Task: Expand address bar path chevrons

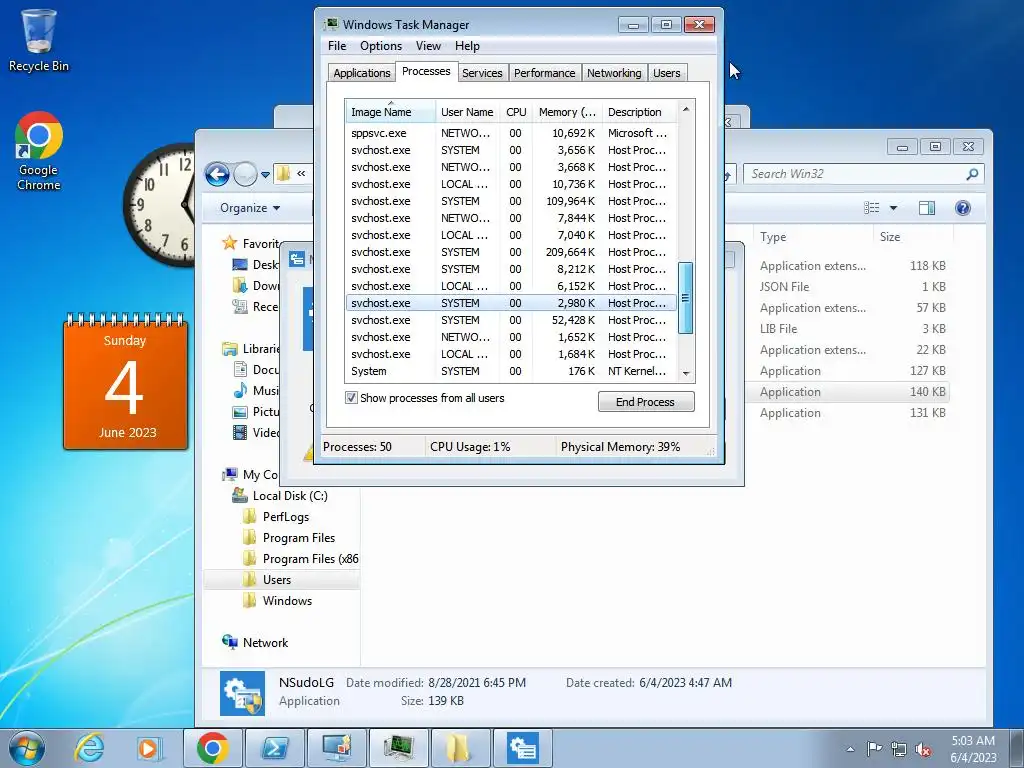Action: (301, 174)
